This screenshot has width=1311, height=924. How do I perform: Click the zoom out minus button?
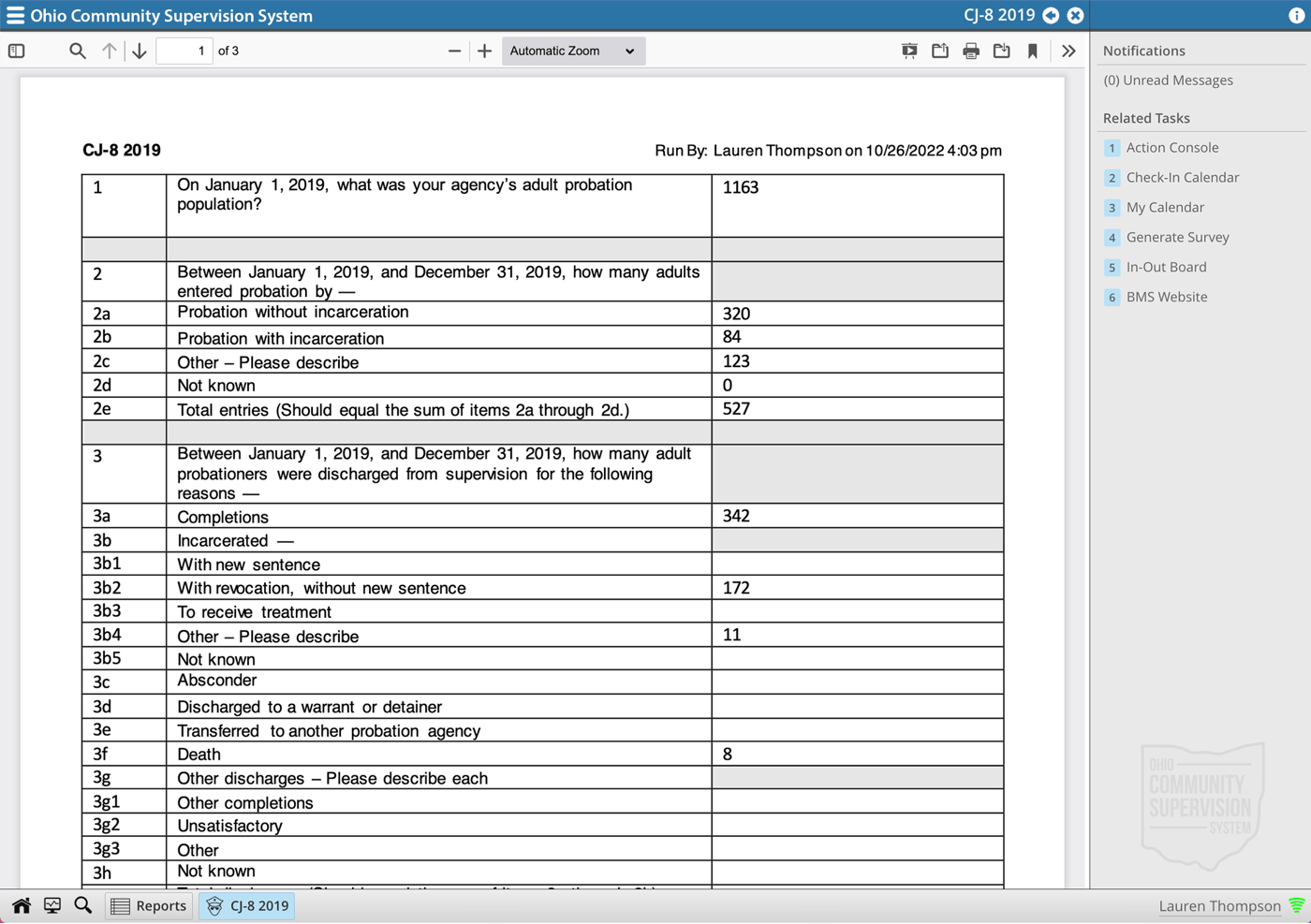454,51
